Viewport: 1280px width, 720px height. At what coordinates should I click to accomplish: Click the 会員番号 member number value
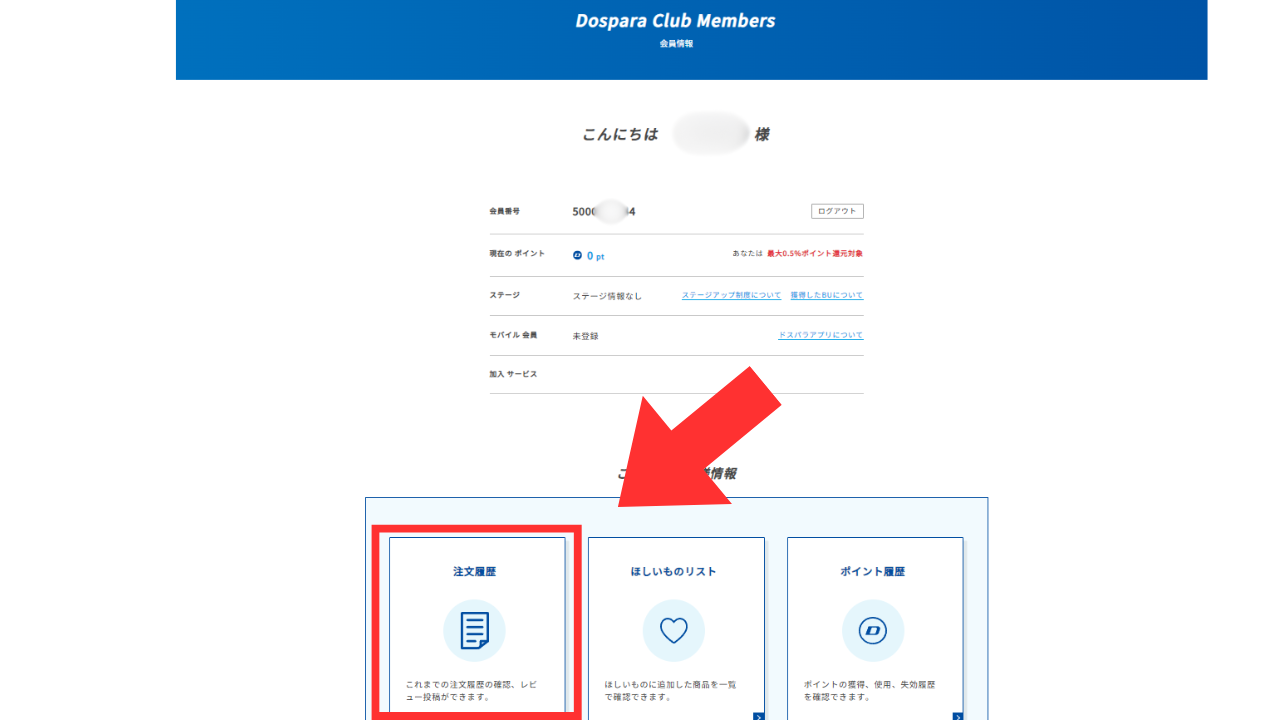pyautogui.click(x=604, y=212)
